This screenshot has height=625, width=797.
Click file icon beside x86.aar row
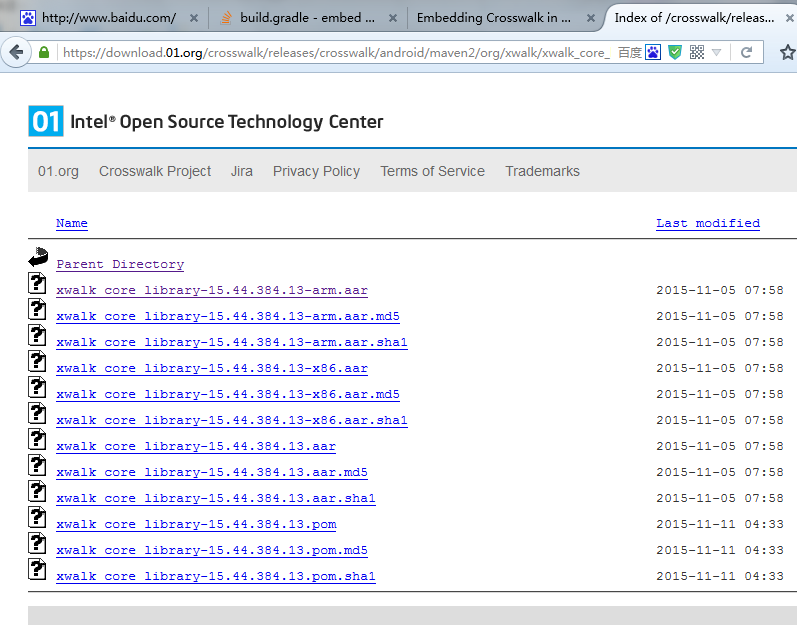click(x=37, y=361)
